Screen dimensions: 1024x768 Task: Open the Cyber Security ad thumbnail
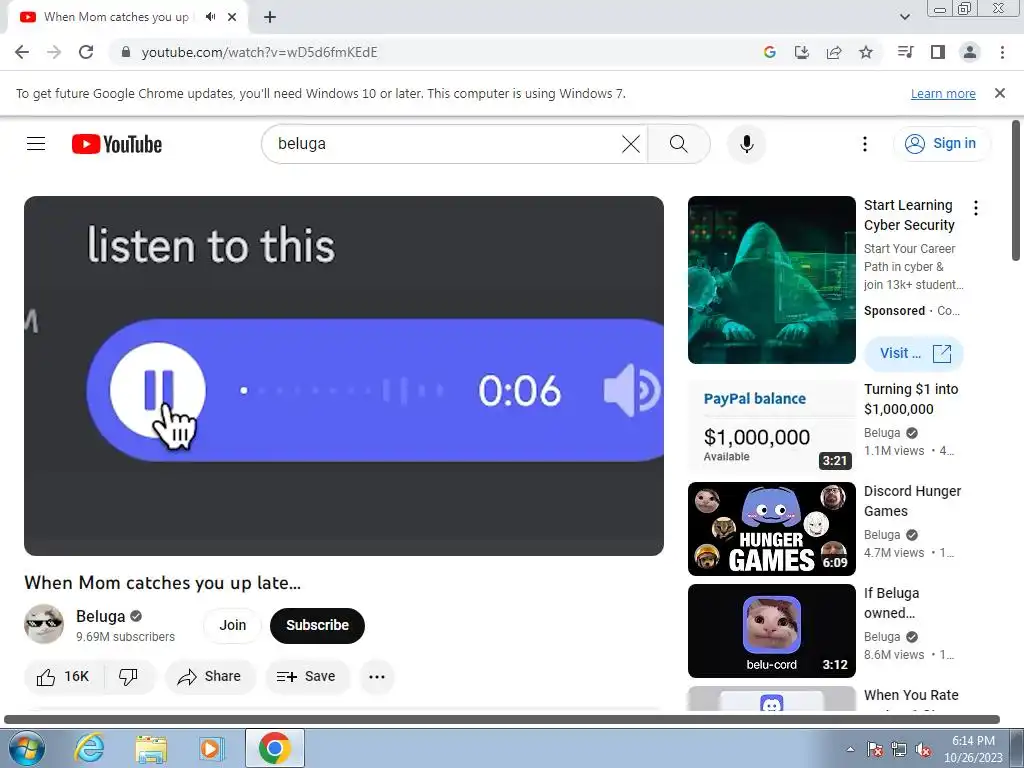pos(771,280)
